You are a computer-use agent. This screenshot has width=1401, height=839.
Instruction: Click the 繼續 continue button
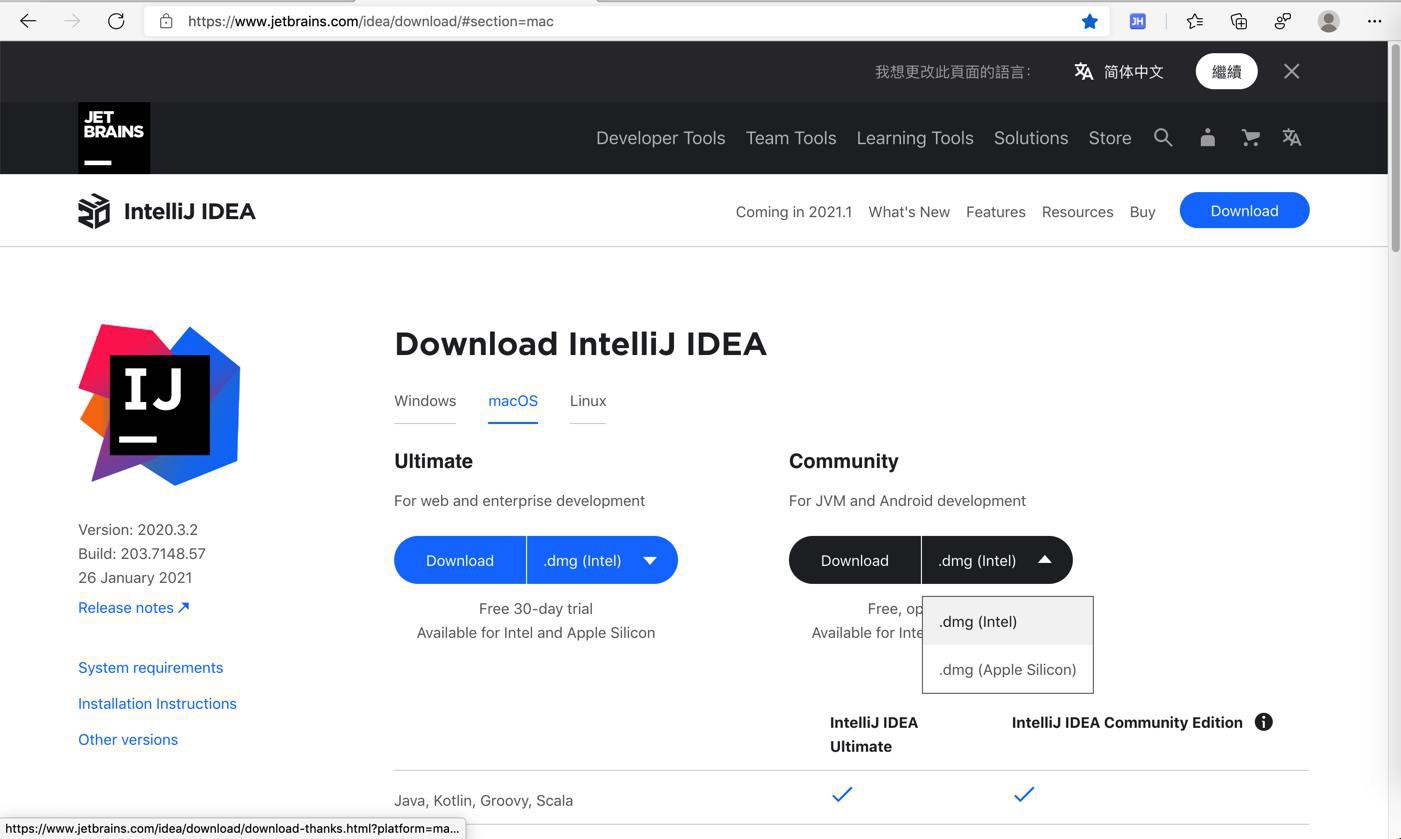point(1226,71)
